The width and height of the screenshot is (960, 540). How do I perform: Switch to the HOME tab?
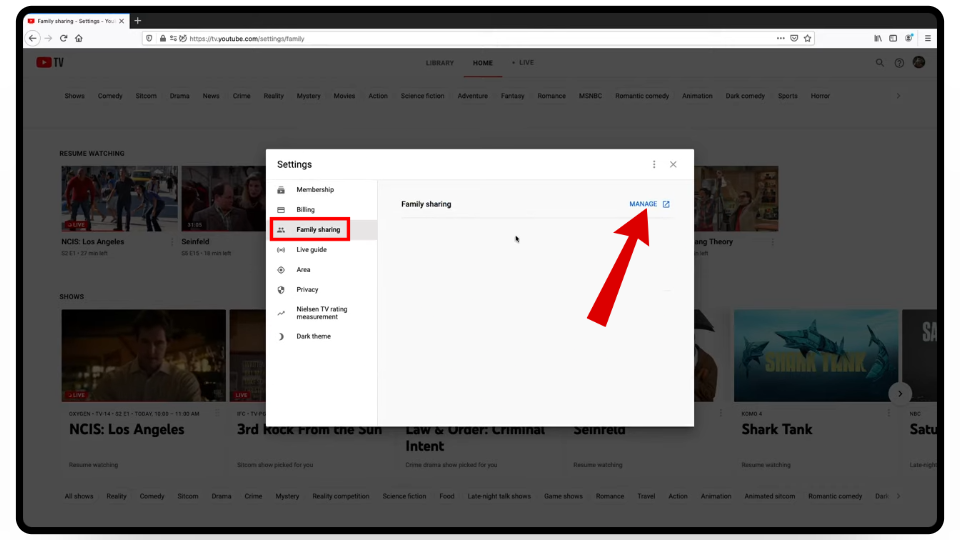coord(482,63)
